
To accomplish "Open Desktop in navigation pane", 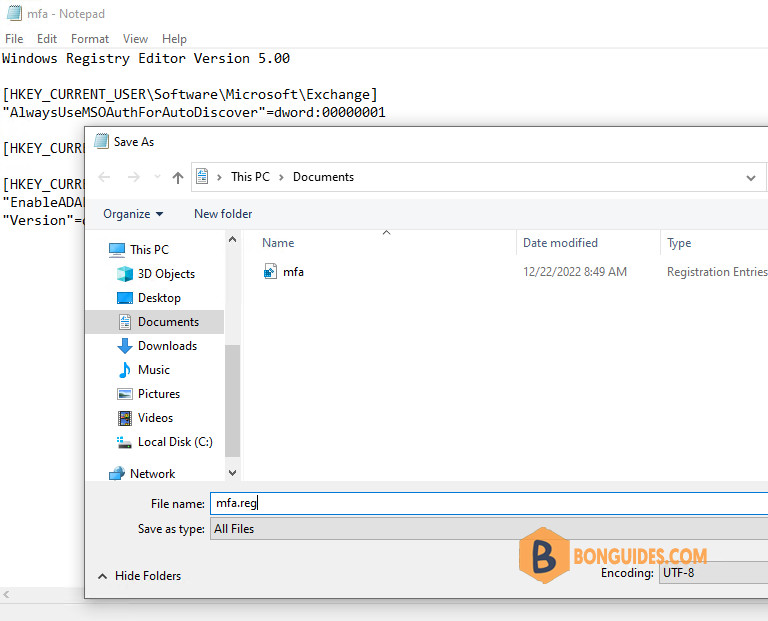I will [x=159, y=298].
